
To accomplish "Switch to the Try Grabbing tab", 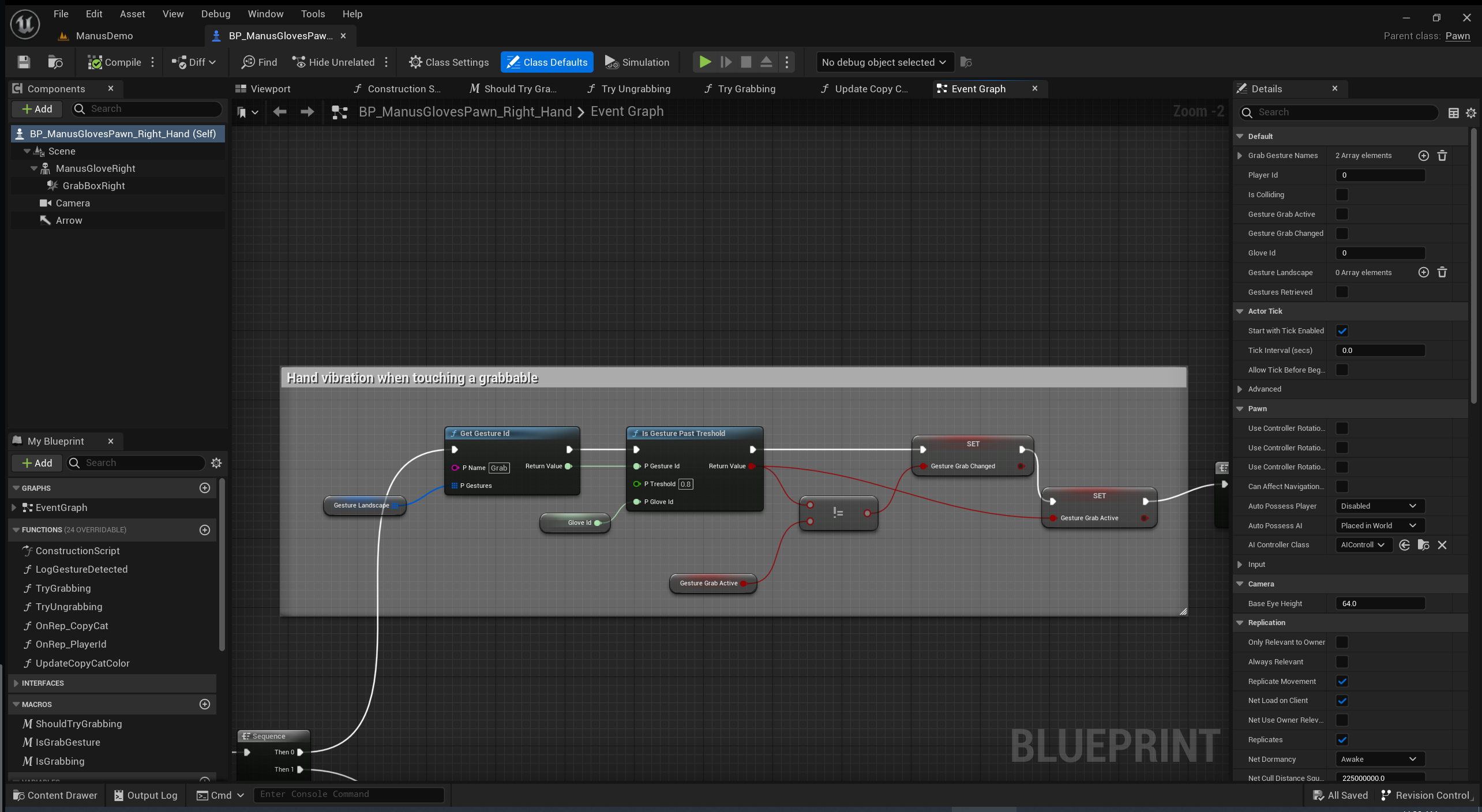I will tap(746, 89).
